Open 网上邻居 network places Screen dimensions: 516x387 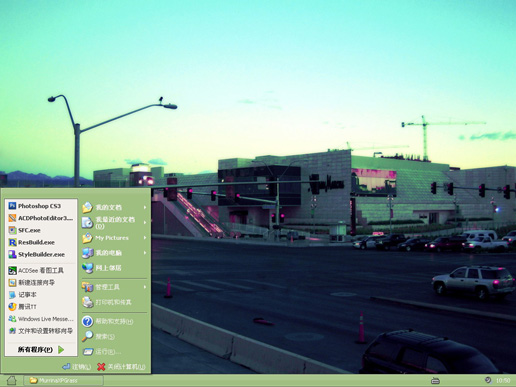[114, 268]
